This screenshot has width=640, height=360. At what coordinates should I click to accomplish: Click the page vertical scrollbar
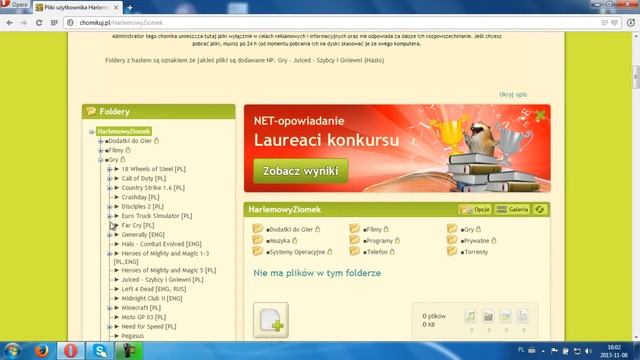click(x=636, y=76)
